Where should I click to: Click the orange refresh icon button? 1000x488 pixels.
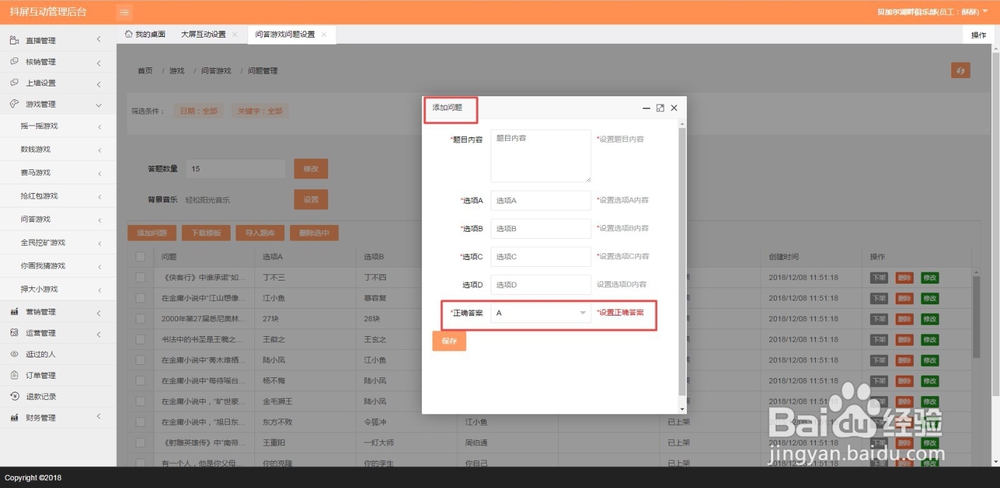click(x=960, y=70)
